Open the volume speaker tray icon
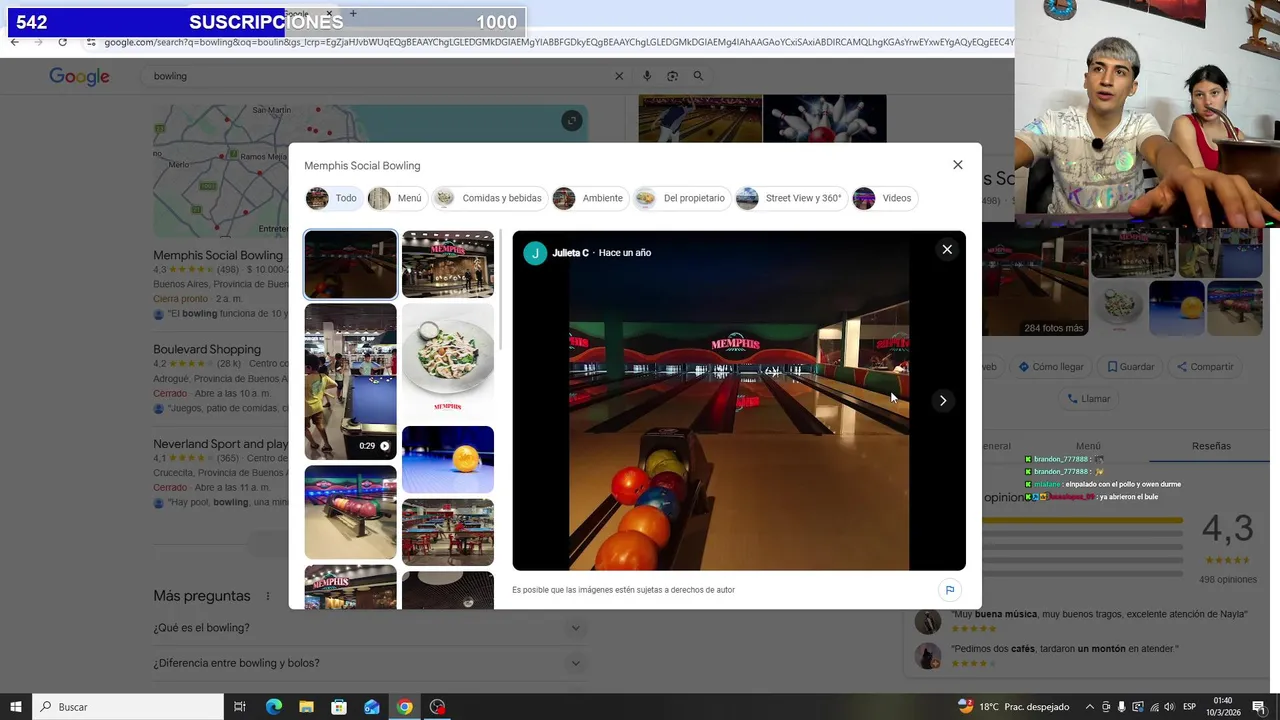The image size is (1280, 720). click(x=1169, y=707)
